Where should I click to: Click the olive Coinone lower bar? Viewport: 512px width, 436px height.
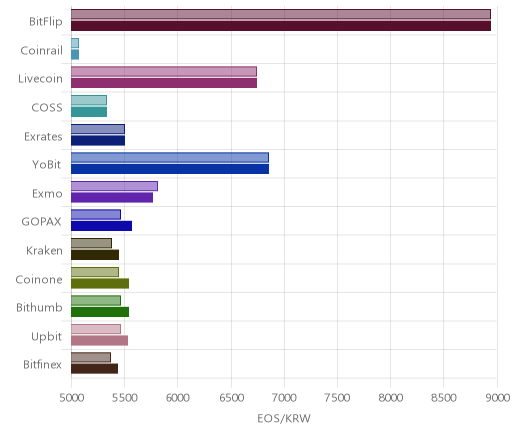(100, 284)
